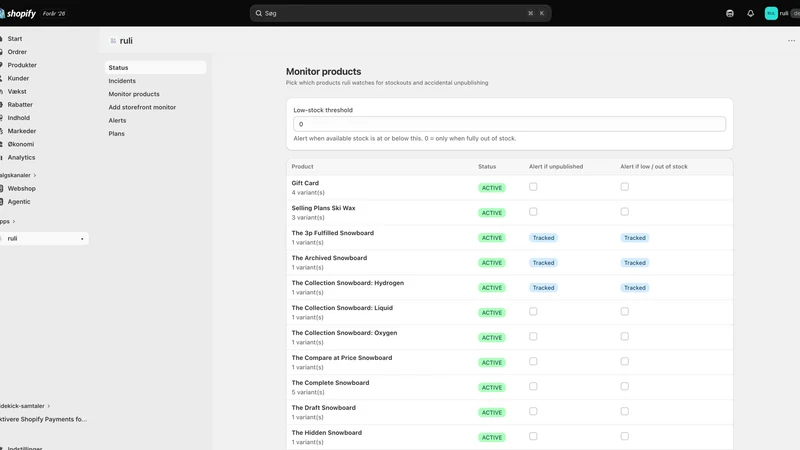Click unpublished Tracked badge for Archived Snowboard
The height and width of the screenshot is (450, 800).
[x=543, y=263]
